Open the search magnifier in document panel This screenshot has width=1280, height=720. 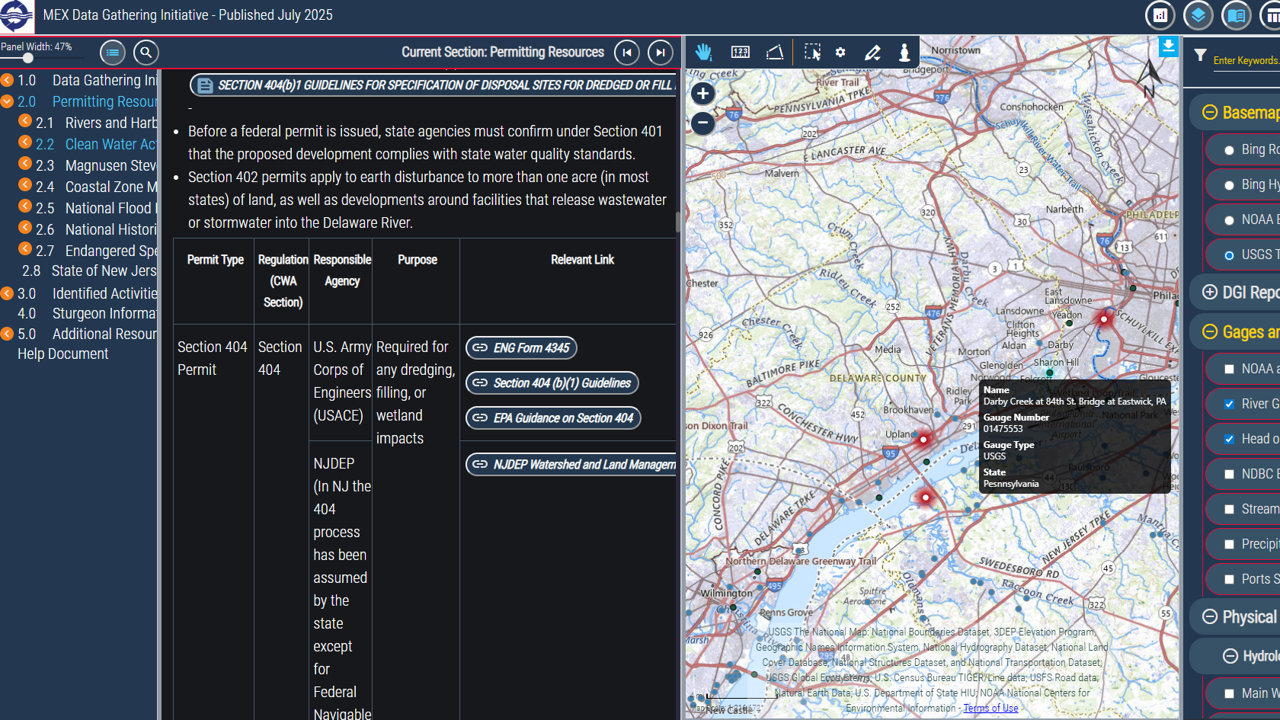pos(146,52)
